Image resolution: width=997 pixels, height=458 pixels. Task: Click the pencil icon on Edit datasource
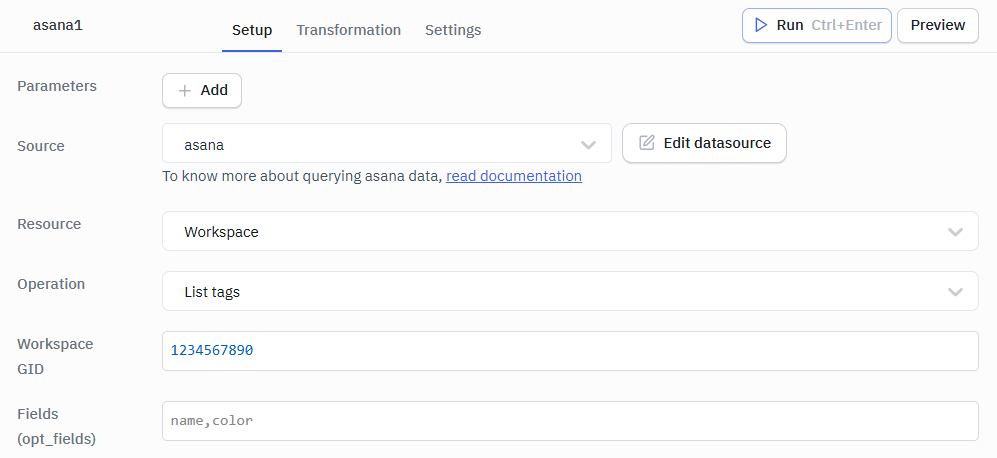(647, 143)
